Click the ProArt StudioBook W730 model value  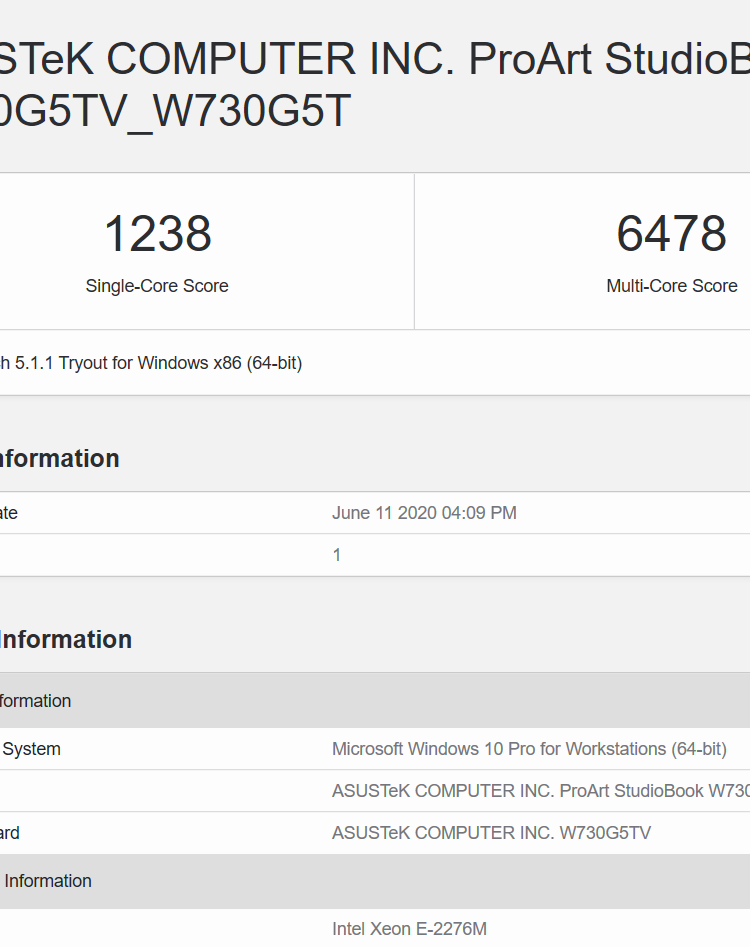click(x=540, y=791)
